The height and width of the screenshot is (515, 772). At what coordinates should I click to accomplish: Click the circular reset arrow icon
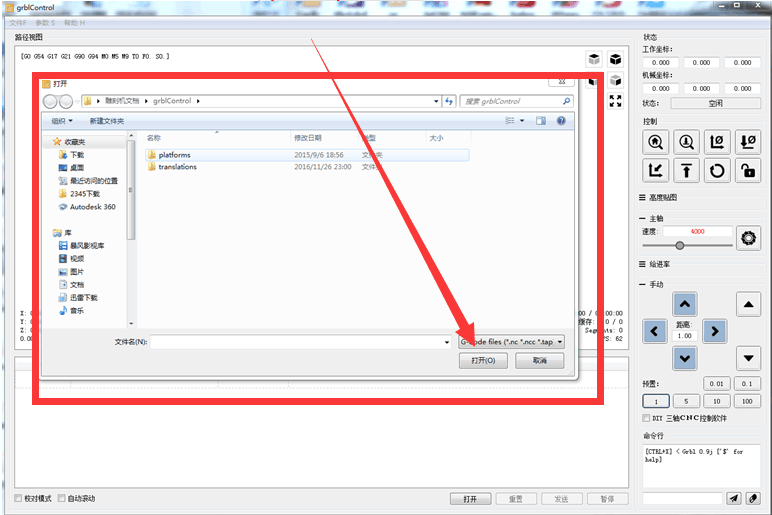click(716, 171)
